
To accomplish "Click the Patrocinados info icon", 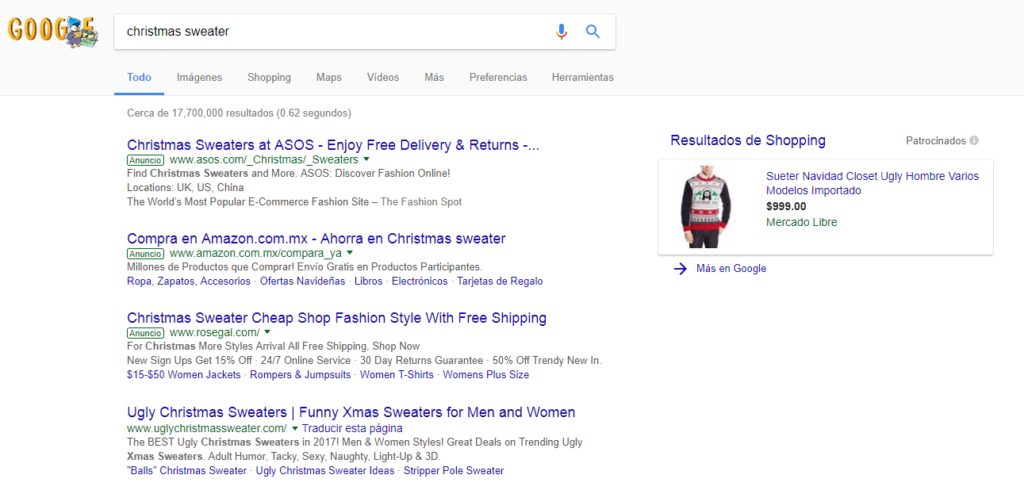I will pyautogui.click(x=974, y=141).
